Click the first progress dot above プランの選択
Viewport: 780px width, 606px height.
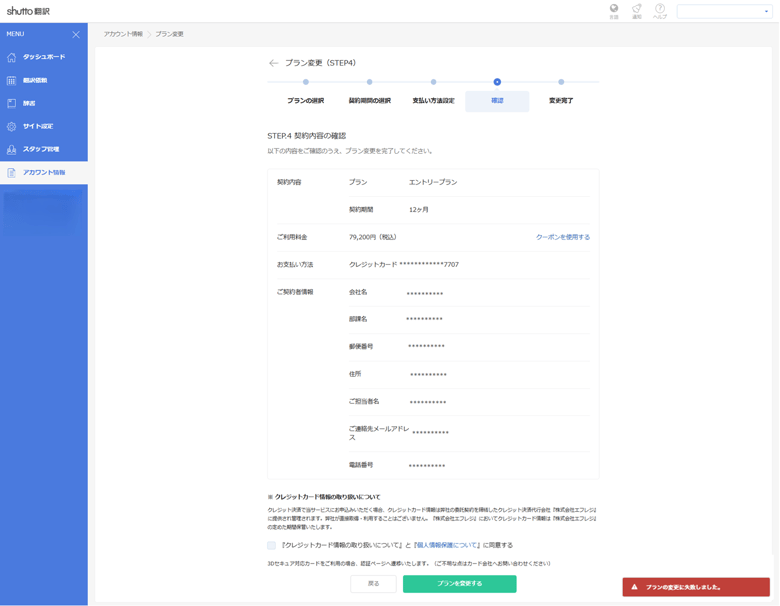coord(306,82)
